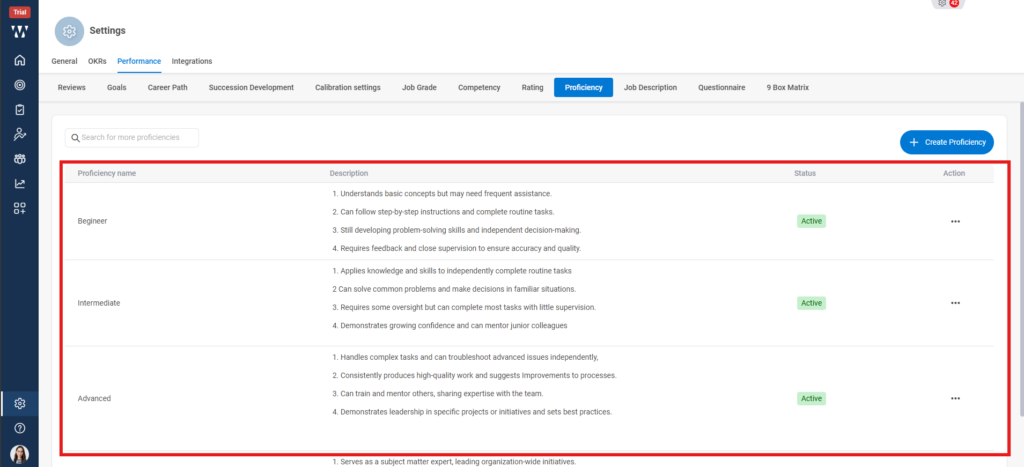Open the Competency sub-tab
Screen dimensions: 1024x467
pos(479,88)
